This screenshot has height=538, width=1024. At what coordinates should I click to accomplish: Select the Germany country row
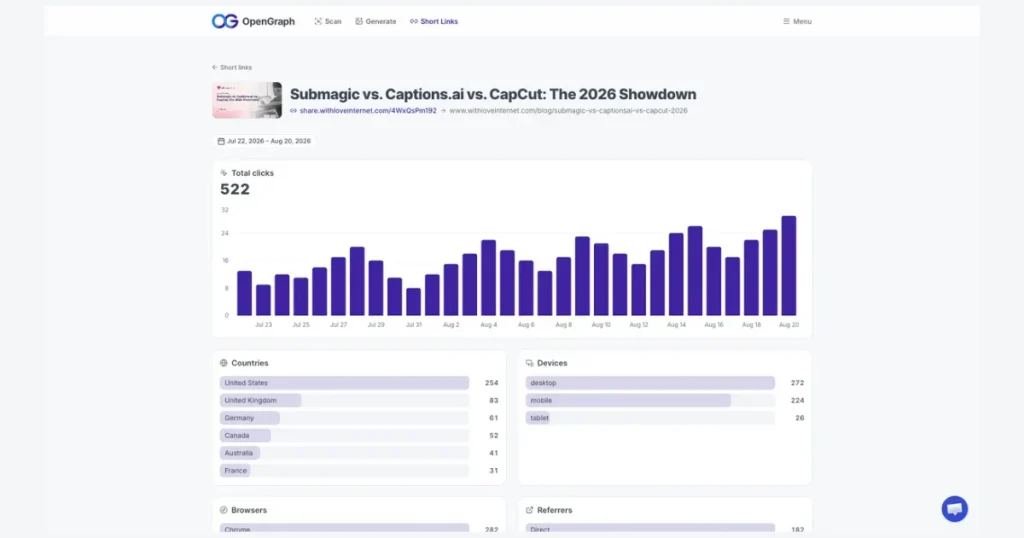point(359,418)
